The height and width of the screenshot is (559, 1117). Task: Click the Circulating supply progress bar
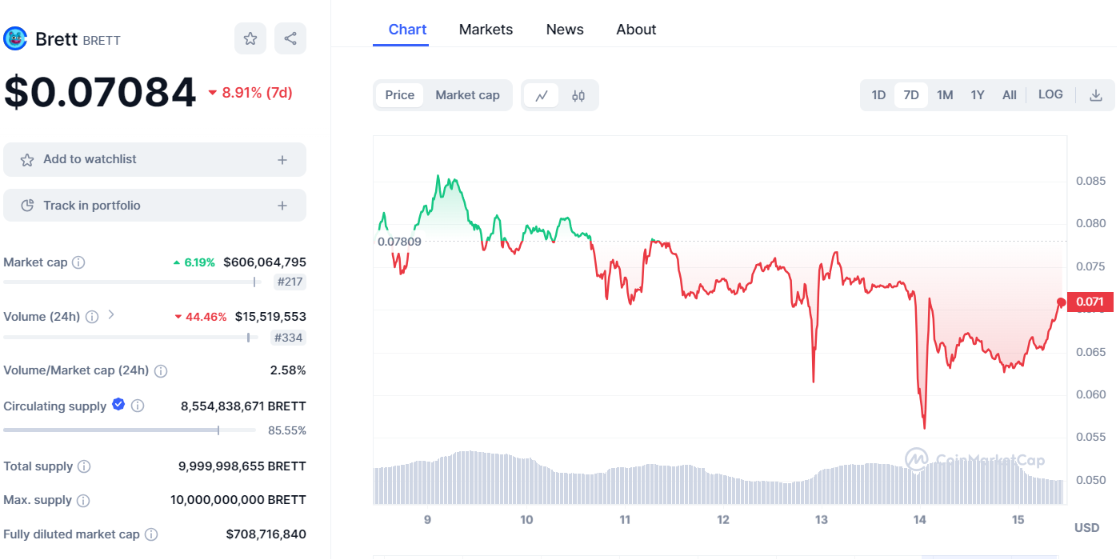pos(130,430)
